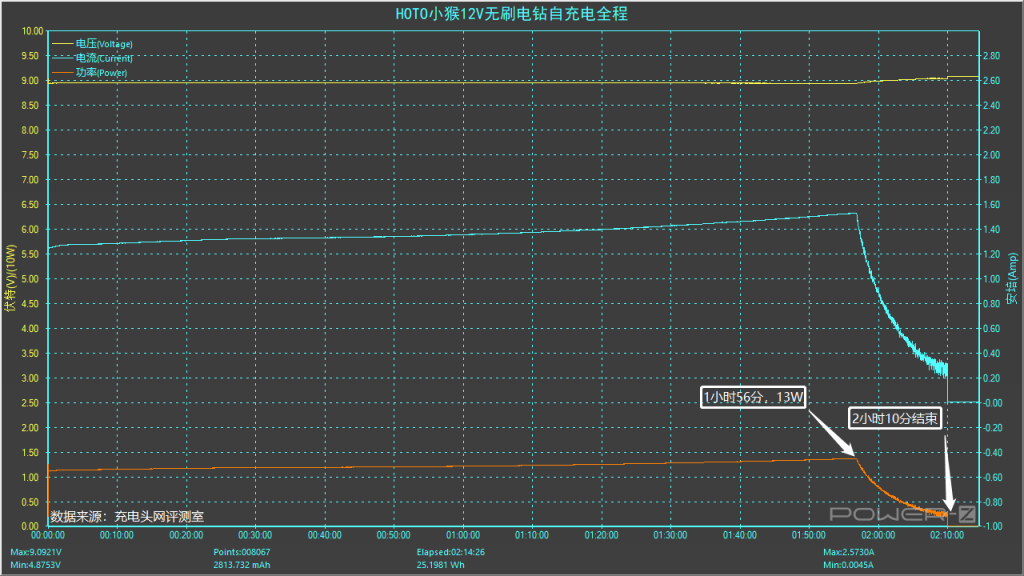
Task: Click the 安培(Amp) axis label
Action: (x=1012, y=279)
